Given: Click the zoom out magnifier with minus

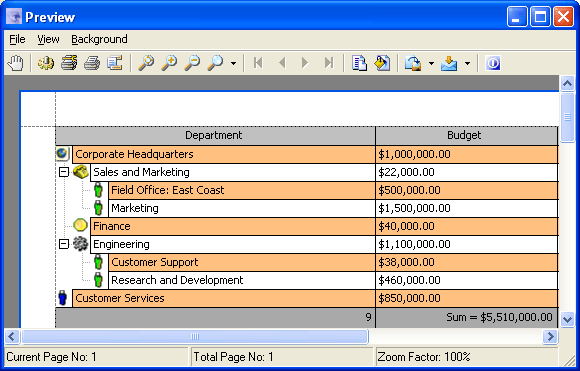Looking at the screenshot, I should (x=192, y=63).
